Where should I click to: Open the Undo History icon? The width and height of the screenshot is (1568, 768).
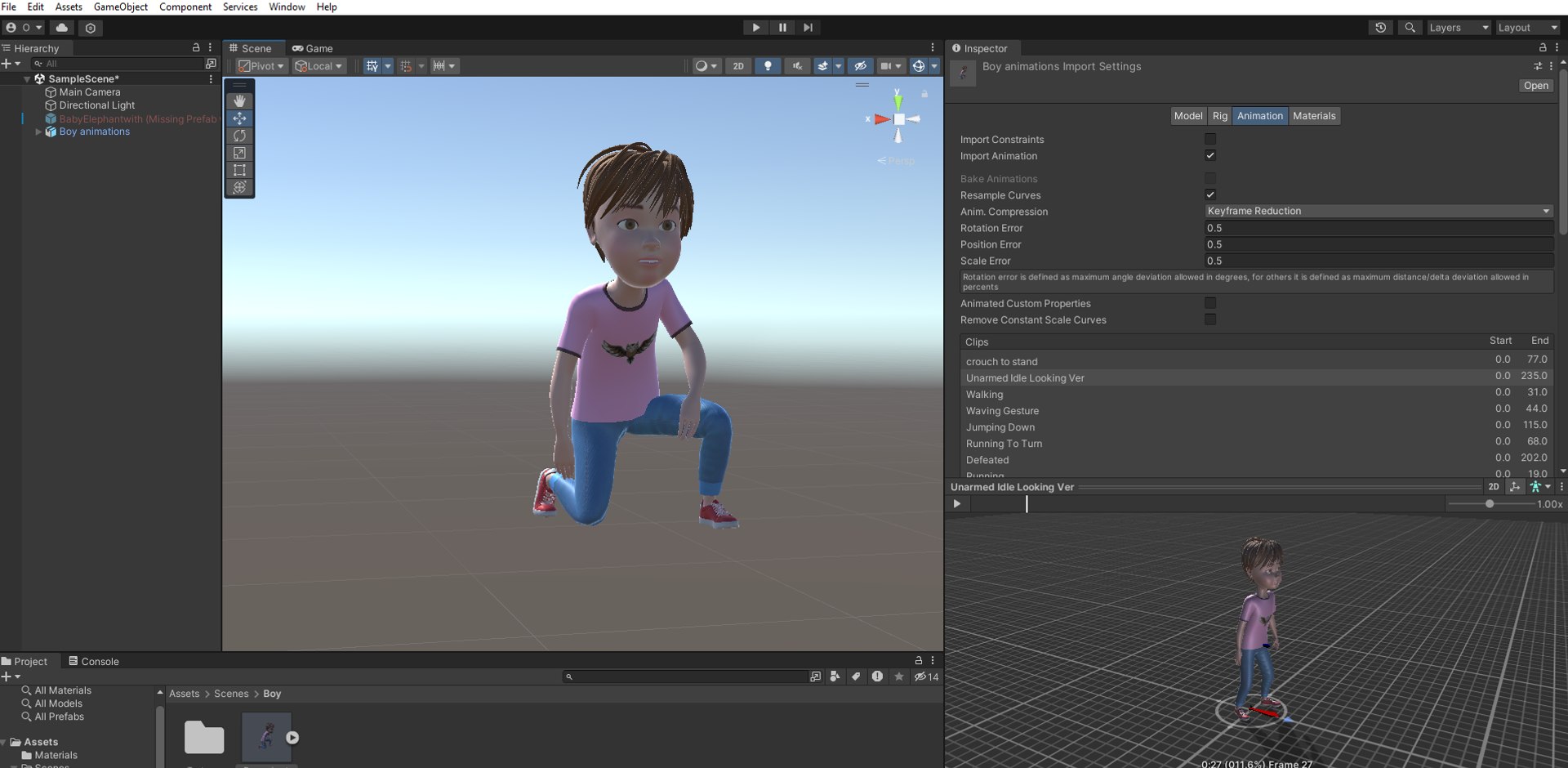pyautogui.click(x=1380, y=28)
